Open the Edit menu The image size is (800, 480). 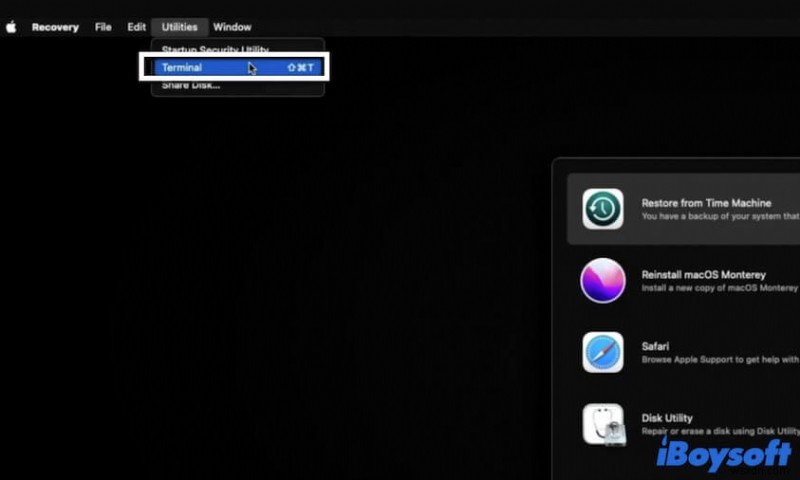point(136,27)
